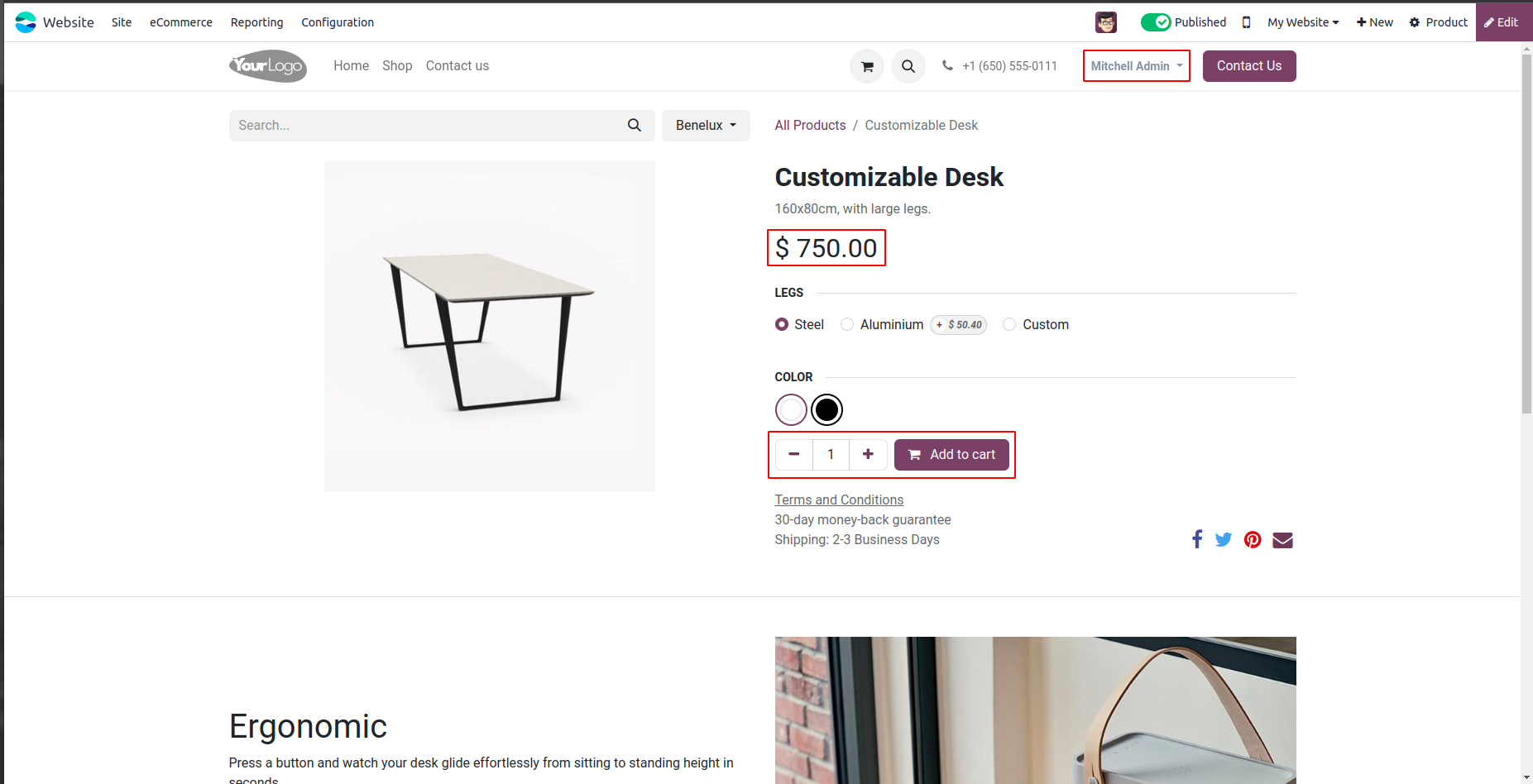Click the product search input field
The image size is (1533, 784).
pyautogui.click(x=426, y=126)
